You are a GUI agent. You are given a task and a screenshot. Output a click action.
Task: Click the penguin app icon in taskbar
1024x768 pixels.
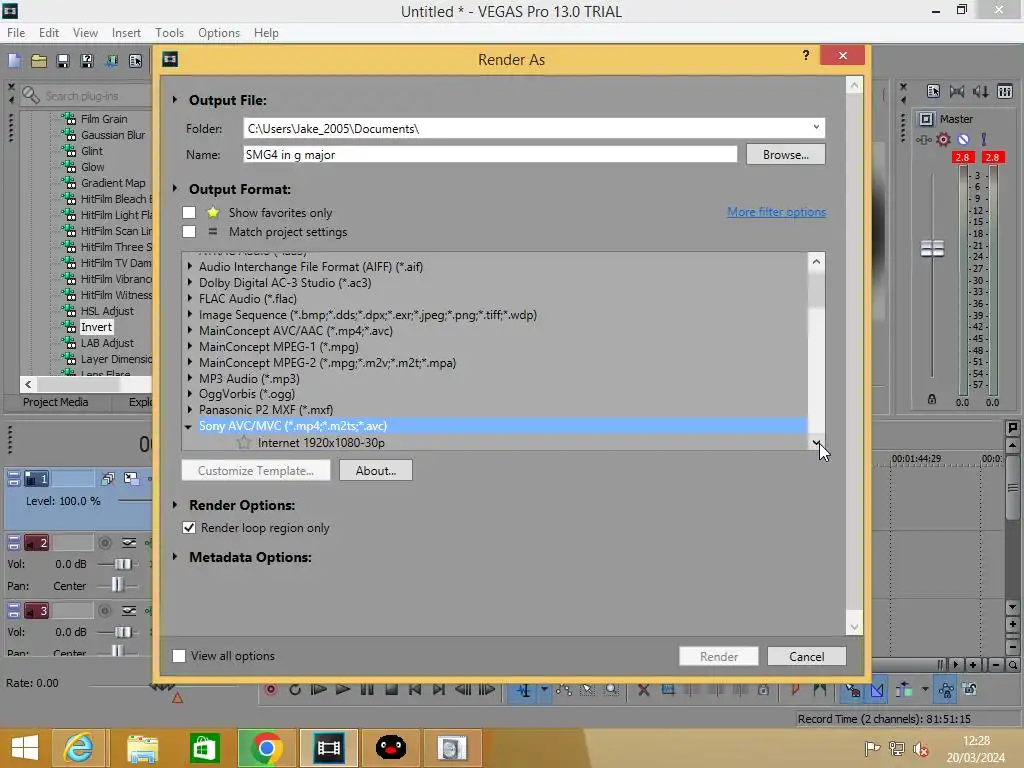[391, 748]
